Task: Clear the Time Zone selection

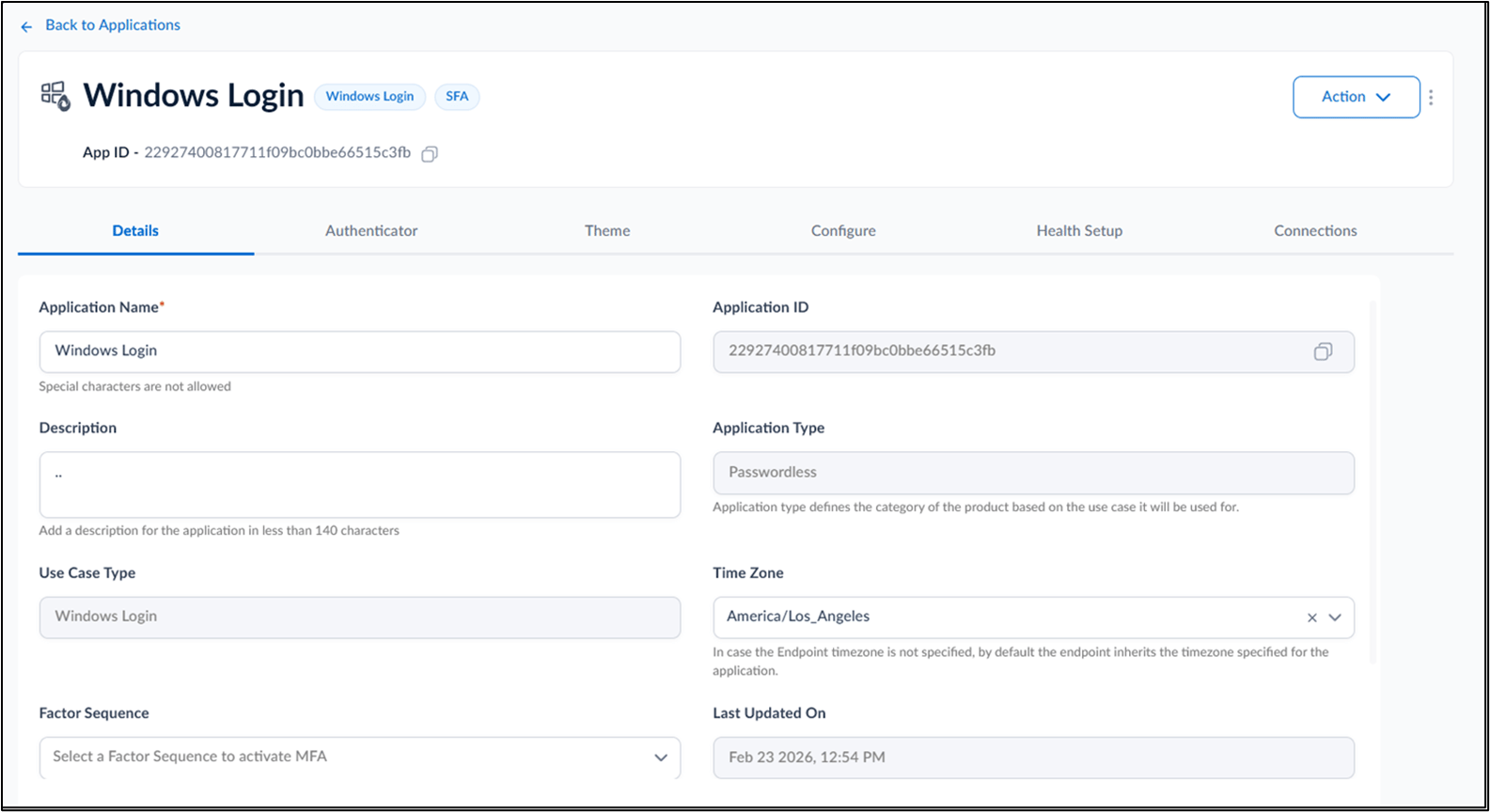Action: tap(1311, 617)
